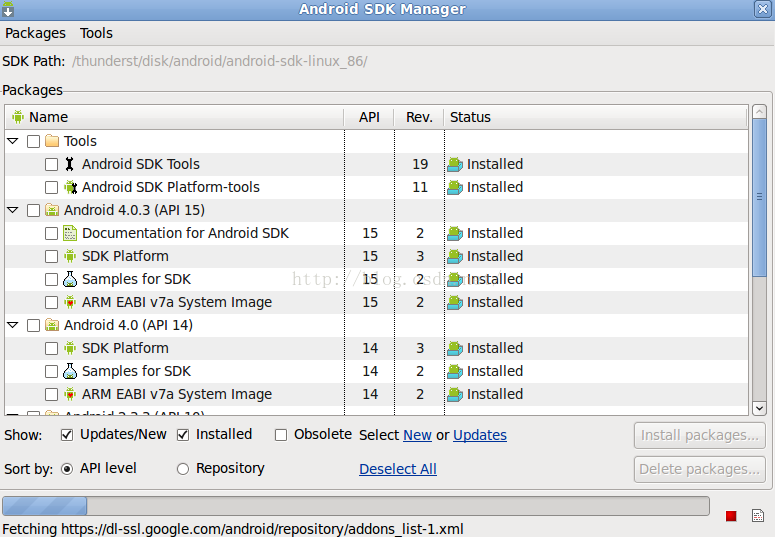
Task: Click the Installed status icon for Android SDK Tools
Action: point(455,165)
